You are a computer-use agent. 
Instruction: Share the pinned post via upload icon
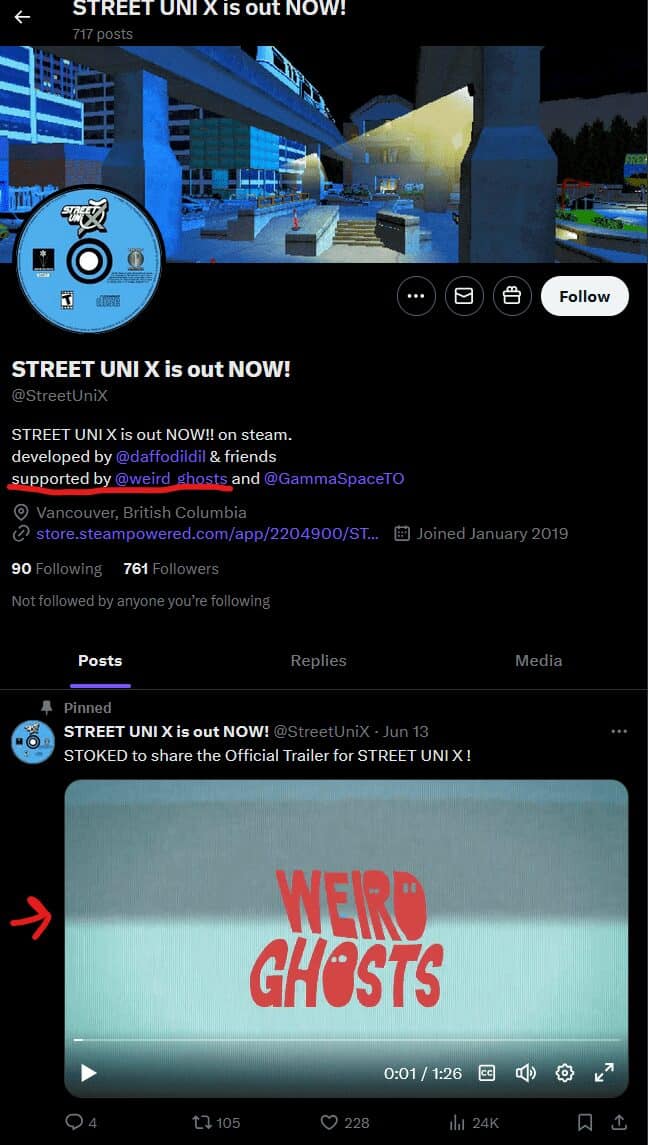pyautogui.click(x=619, y=1122)
